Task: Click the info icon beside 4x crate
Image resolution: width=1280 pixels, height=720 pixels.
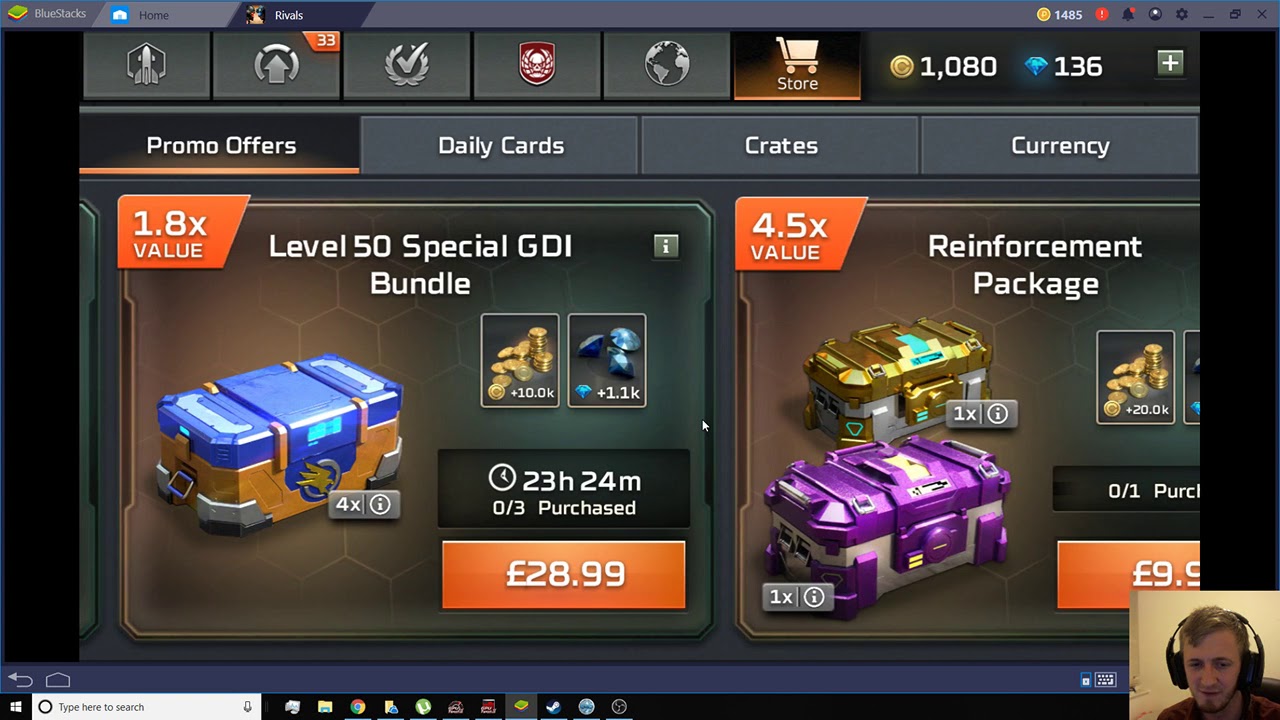Action: (380, 504)
